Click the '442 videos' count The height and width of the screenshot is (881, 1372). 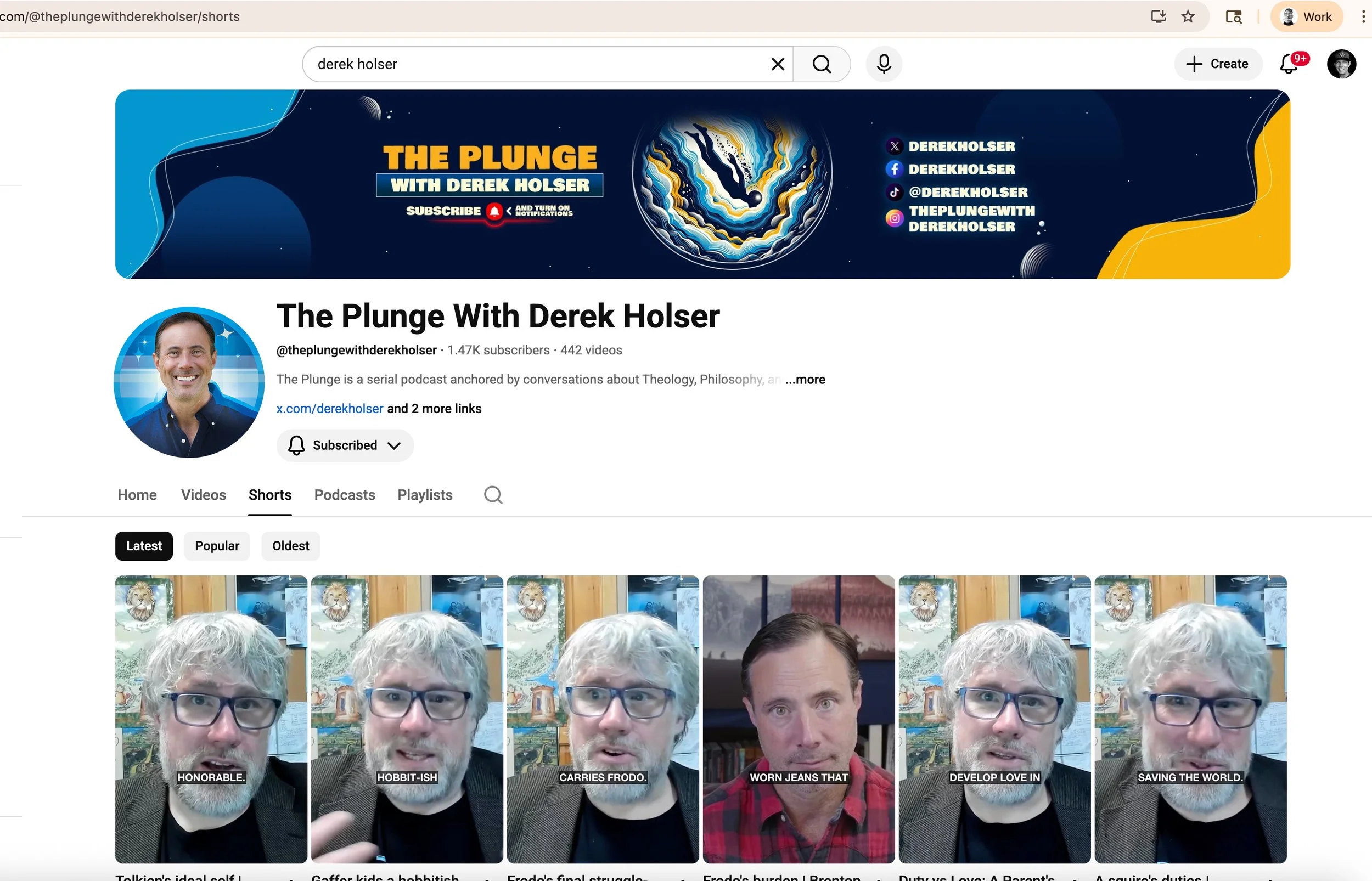pos(591,350)
